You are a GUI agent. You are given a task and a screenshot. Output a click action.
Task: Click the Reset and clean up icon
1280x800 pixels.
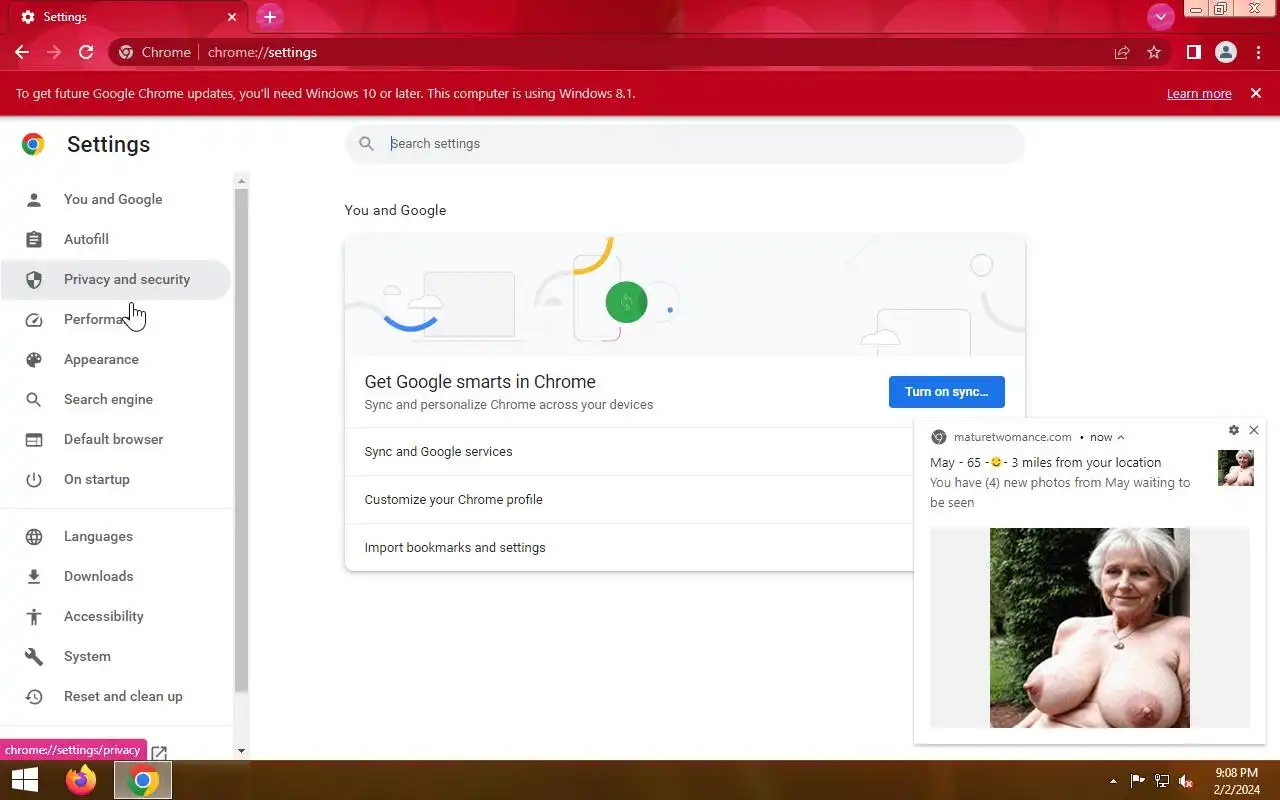coord(34,696)
